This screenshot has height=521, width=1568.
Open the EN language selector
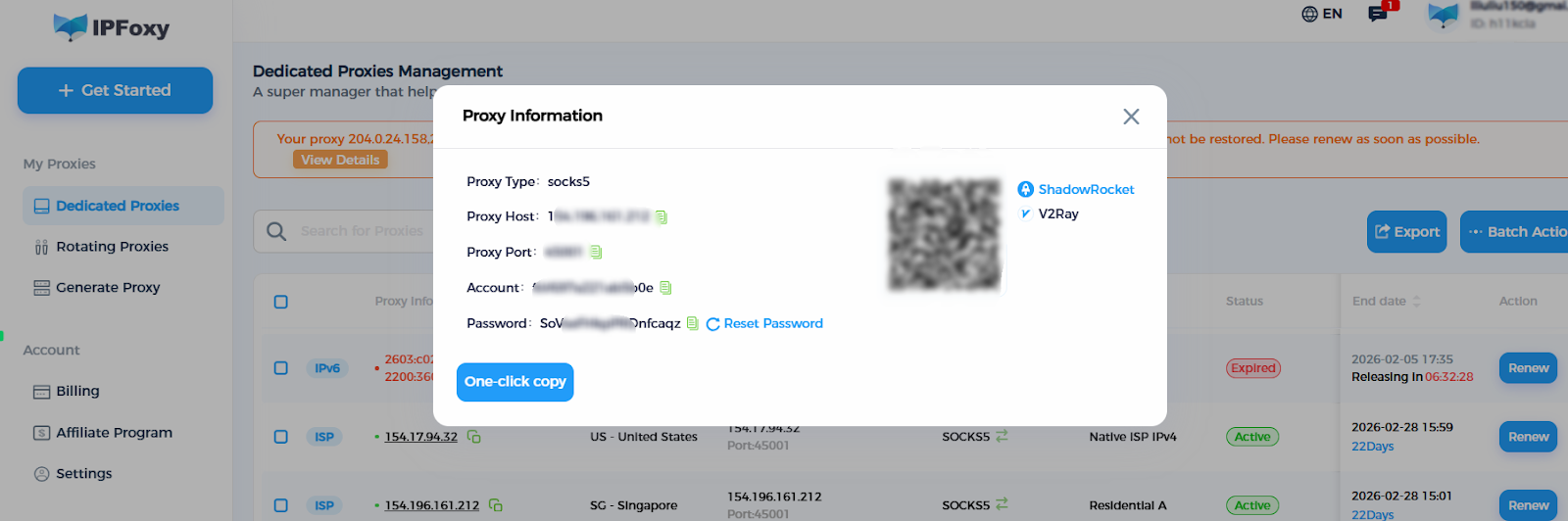click(x=1322, y=14)
